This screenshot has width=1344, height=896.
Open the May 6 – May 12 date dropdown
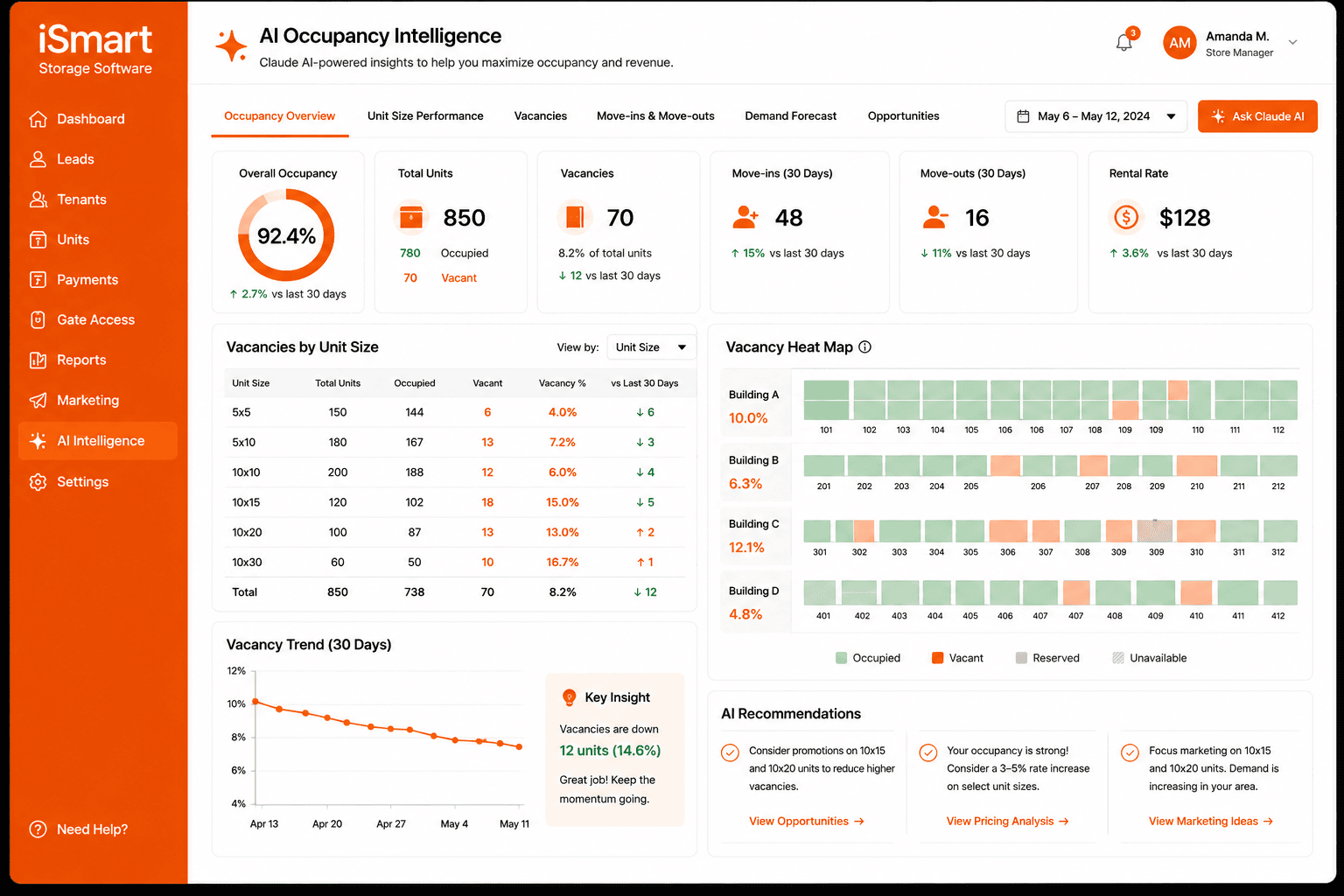(x=1095, y=116)
